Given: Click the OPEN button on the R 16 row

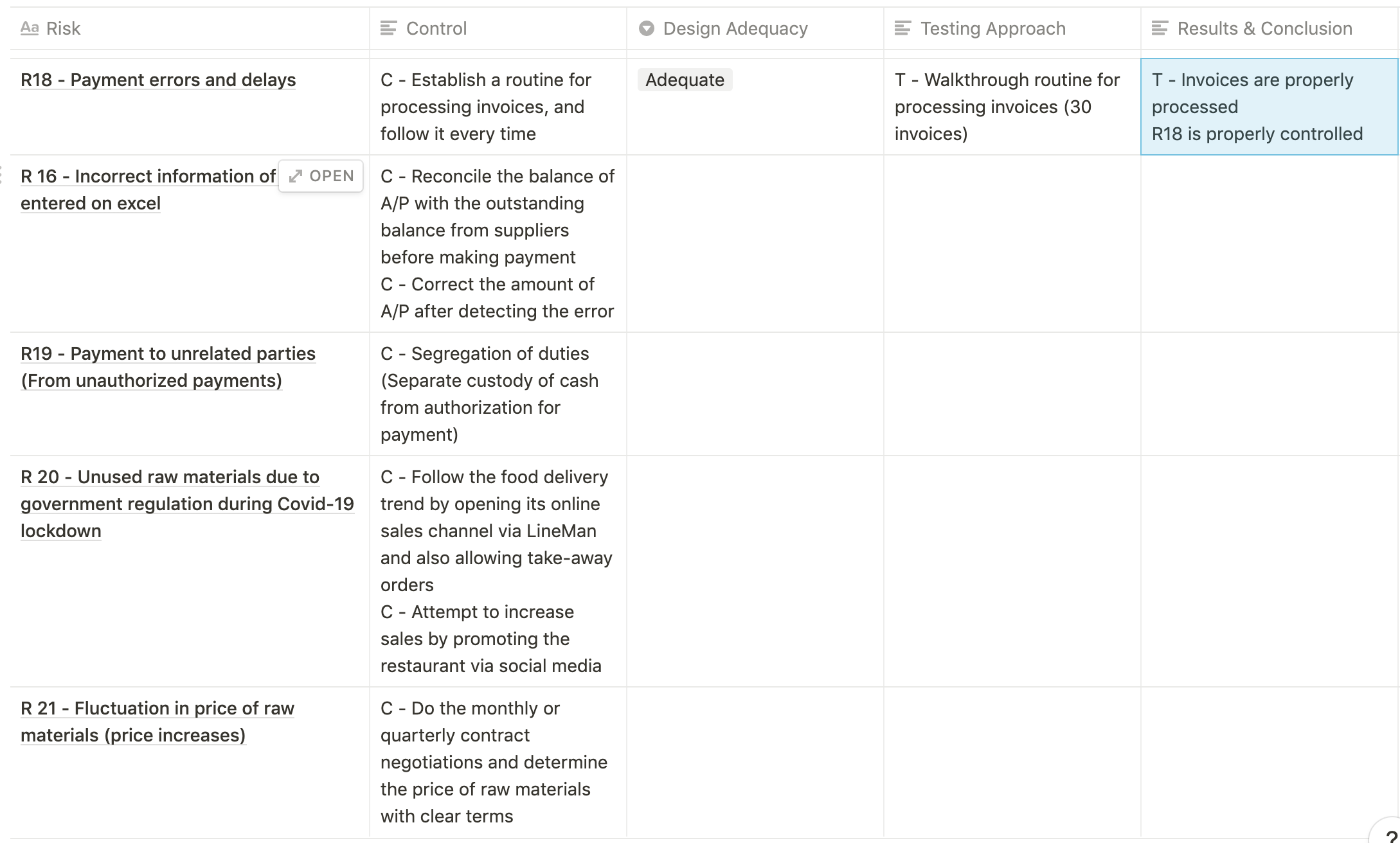Looking at the screenshot, I should [320, 175].
